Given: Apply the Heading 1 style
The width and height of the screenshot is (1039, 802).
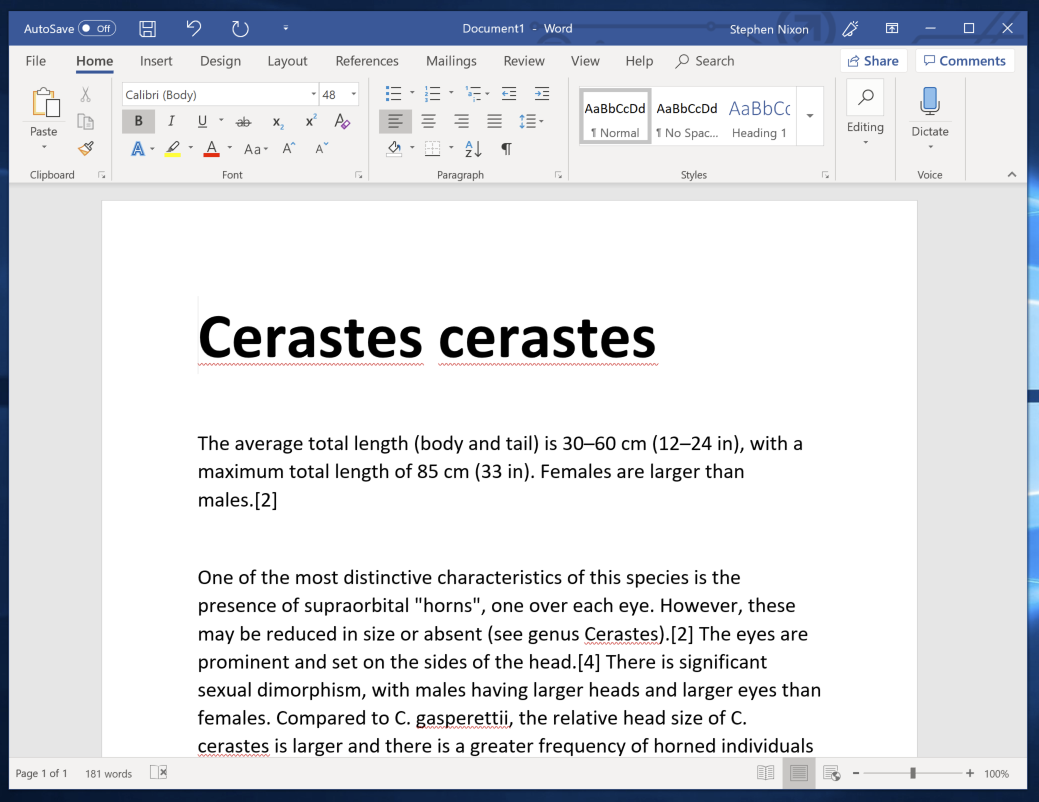Looking at the screenshot, I should [x=759, y=117].
